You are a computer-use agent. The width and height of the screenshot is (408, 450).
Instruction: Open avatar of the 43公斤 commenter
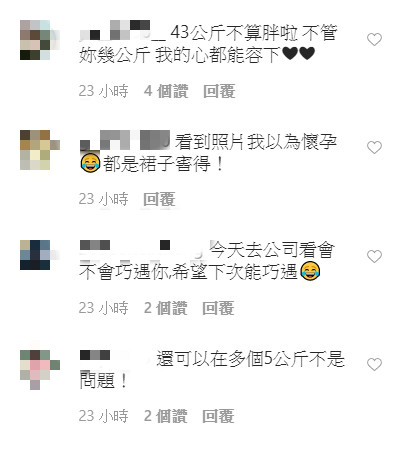point(40,40)
